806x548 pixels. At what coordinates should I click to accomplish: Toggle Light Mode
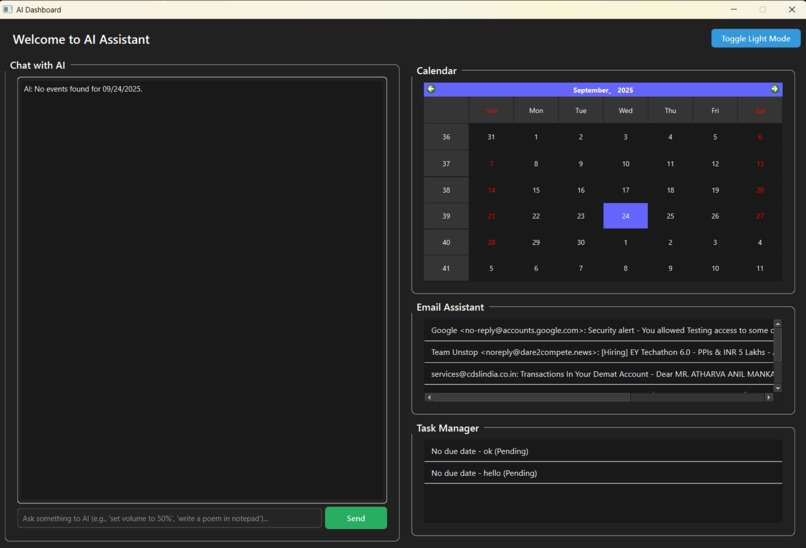click(x=756, y=39)
